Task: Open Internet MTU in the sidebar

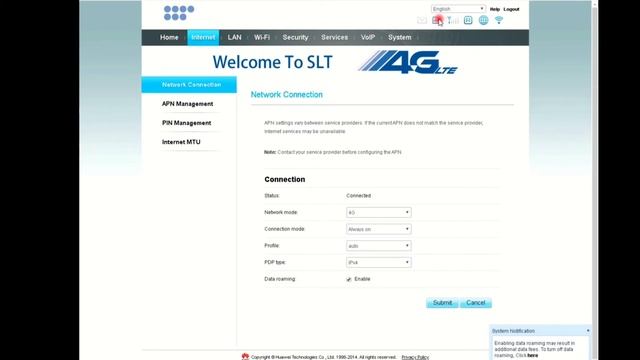Action: [x=181, y=142]
